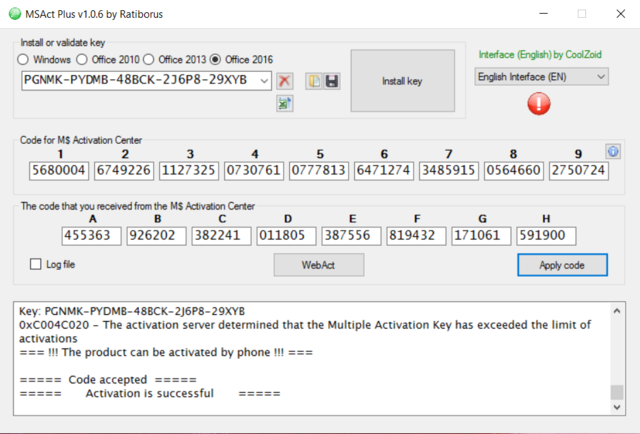Click the green MSAct Plus app icon

(15, 14)
